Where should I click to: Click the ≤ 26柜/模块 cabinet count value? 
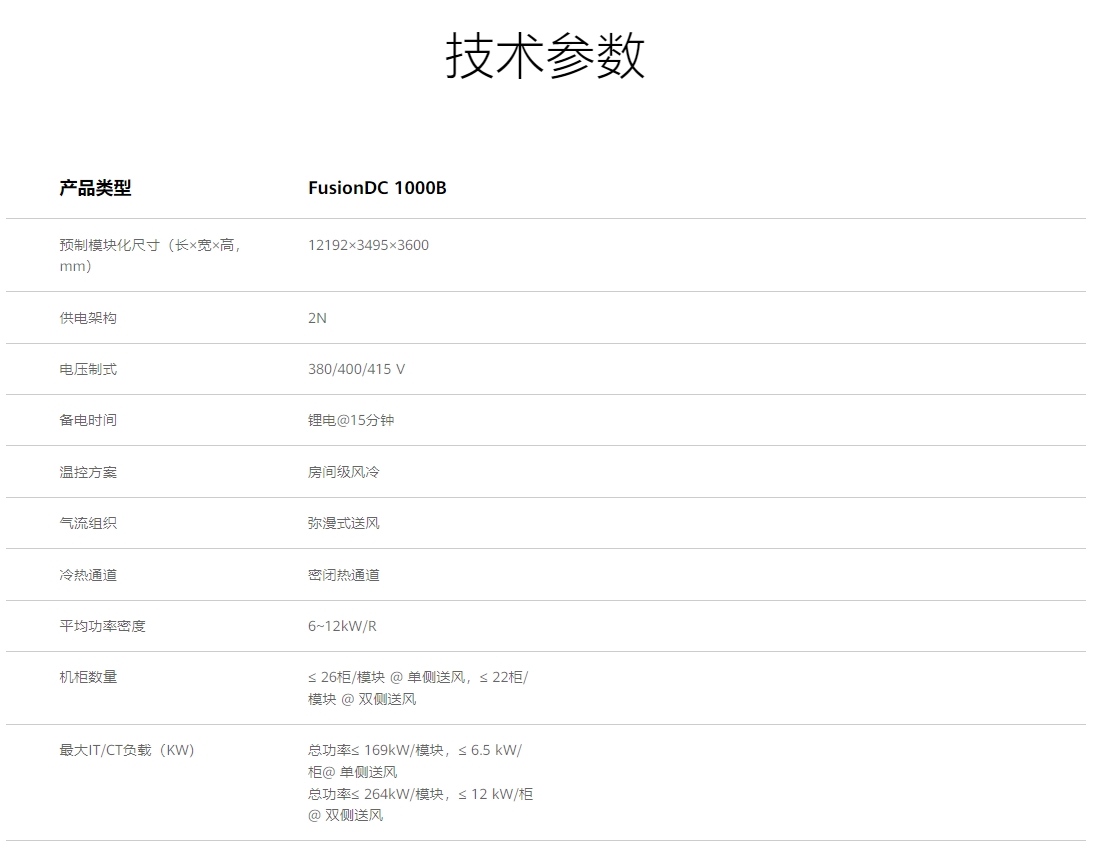click(418, 688)
